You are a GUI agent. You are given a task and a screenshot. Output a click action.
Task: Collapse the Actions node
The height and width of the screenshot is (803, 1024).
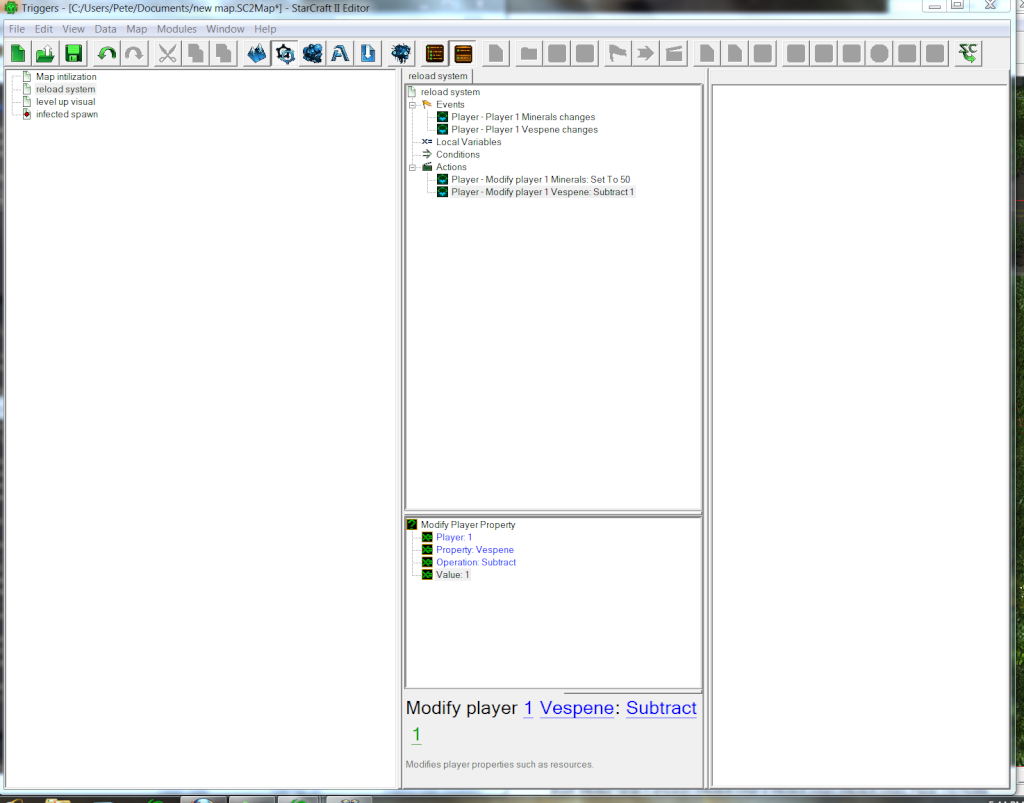point(412,167)
